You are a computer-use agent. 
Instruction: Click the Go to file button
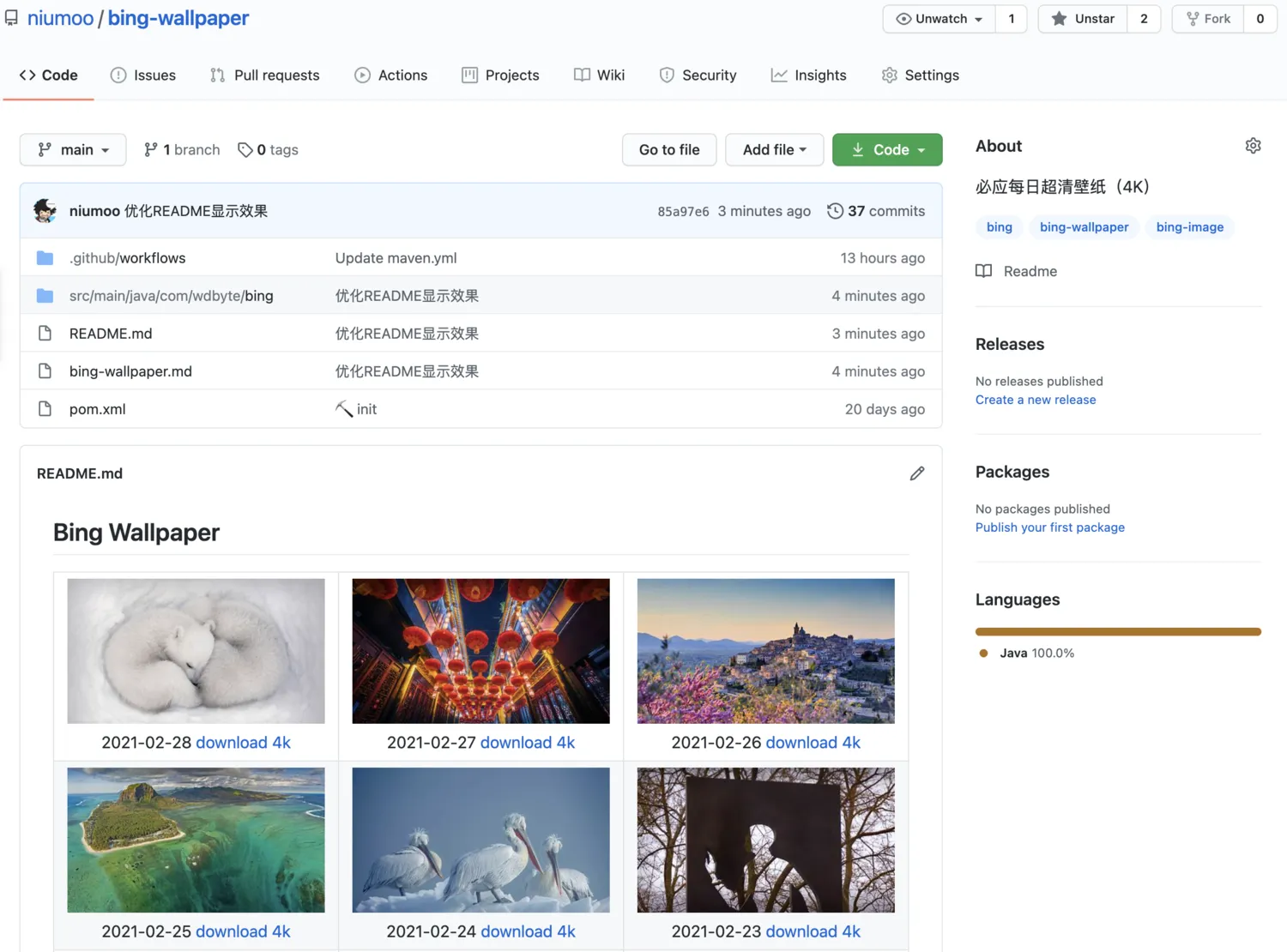[668, 149]
